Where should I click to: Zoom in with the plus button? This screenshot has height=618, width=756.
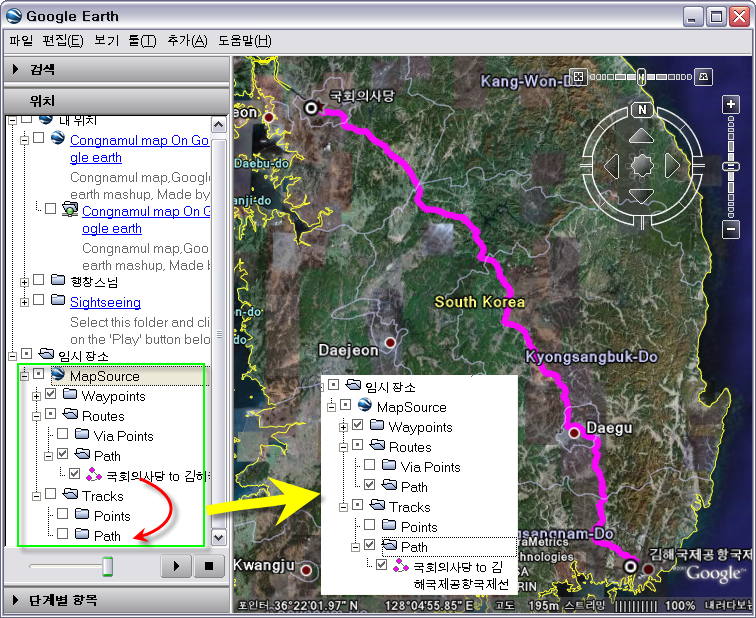(731, 104)
